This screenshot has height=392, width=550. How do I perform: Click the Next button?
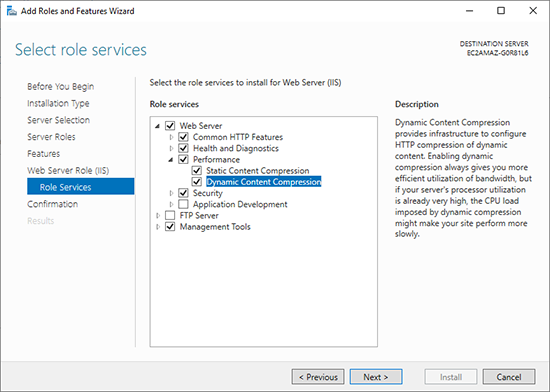(x=376, y=377)
